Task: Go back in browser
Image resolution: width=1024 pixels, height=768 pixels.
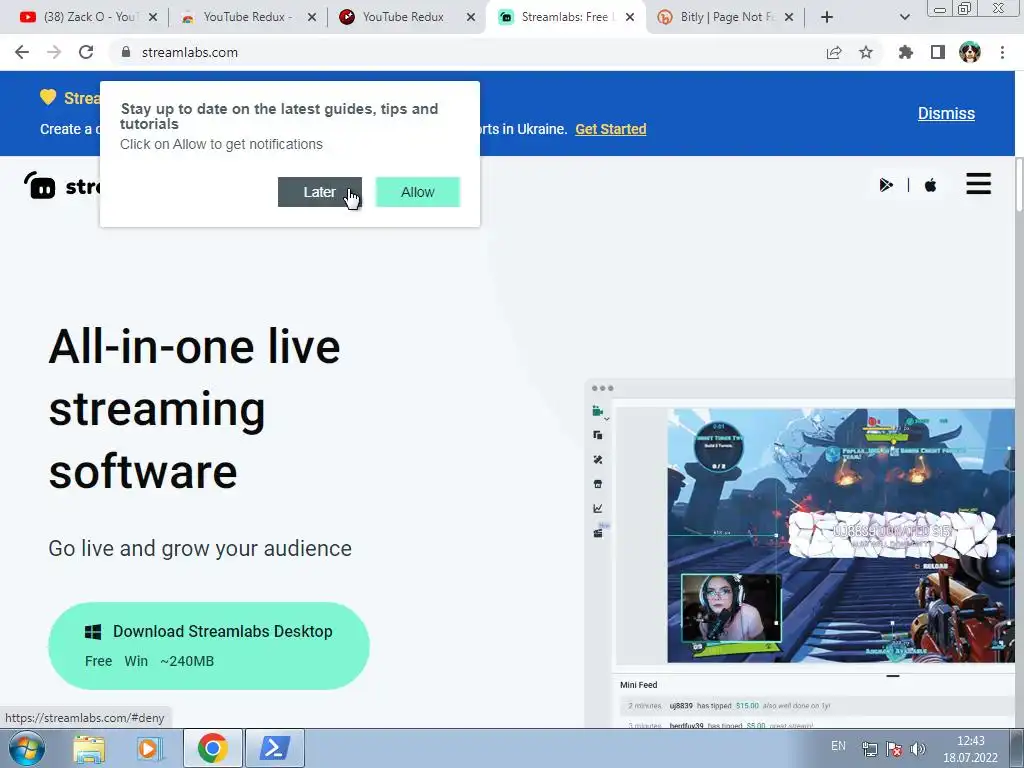Action: point(22,52)
